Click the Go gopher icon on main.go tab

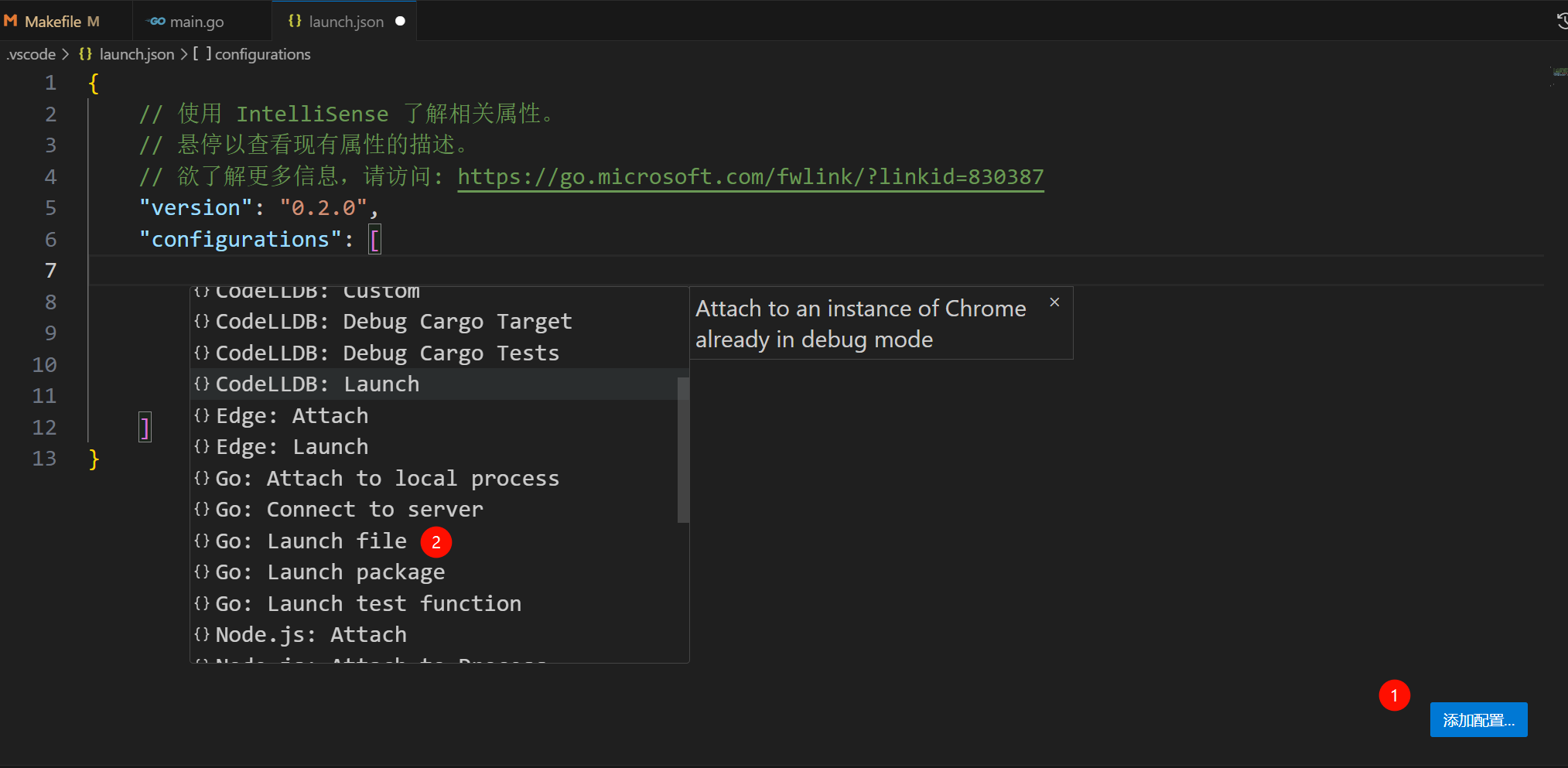click(156, 21)
